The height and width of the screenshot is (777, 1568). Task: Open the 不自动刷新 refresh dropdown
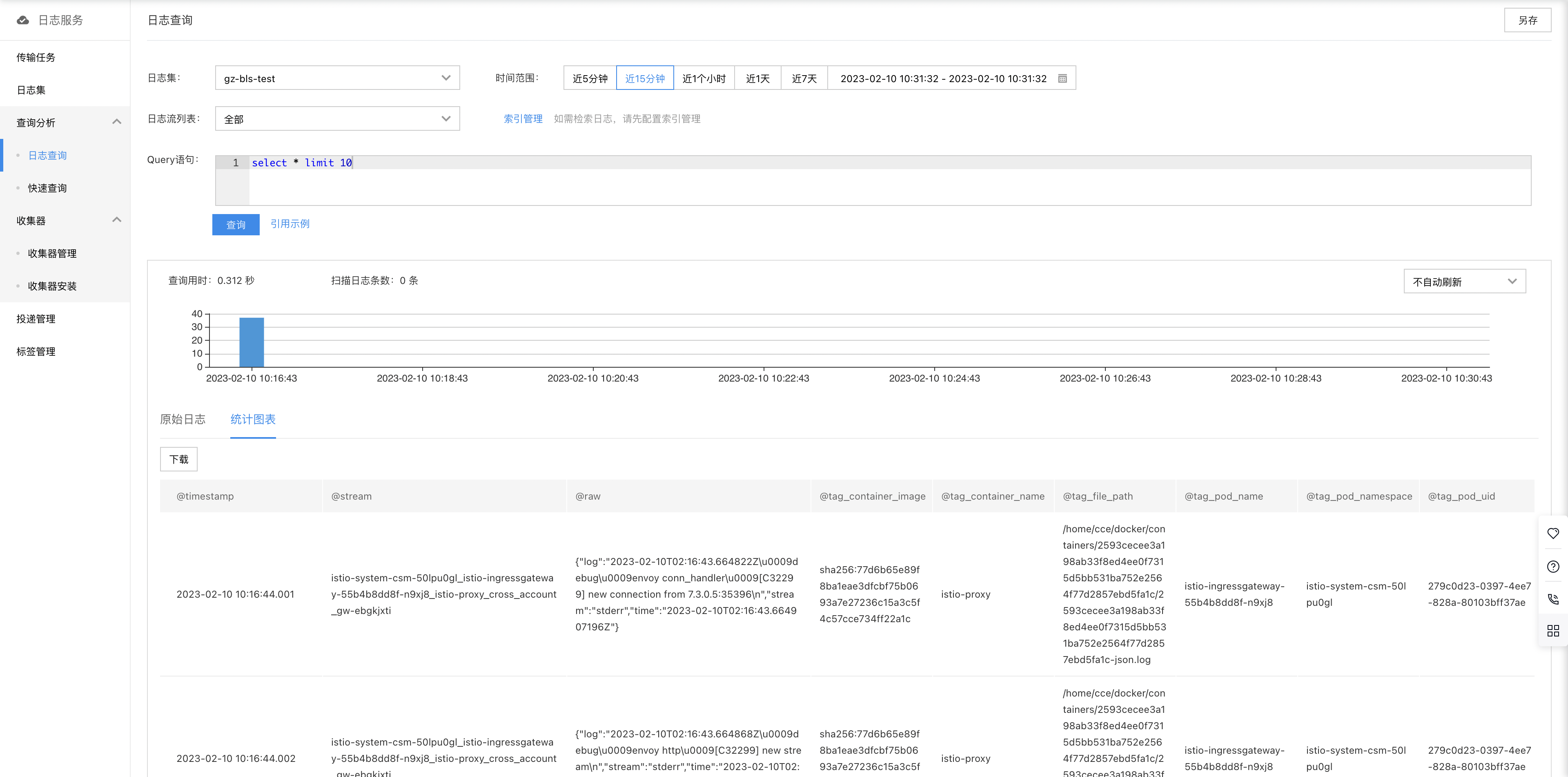[x=1465, y=281]
